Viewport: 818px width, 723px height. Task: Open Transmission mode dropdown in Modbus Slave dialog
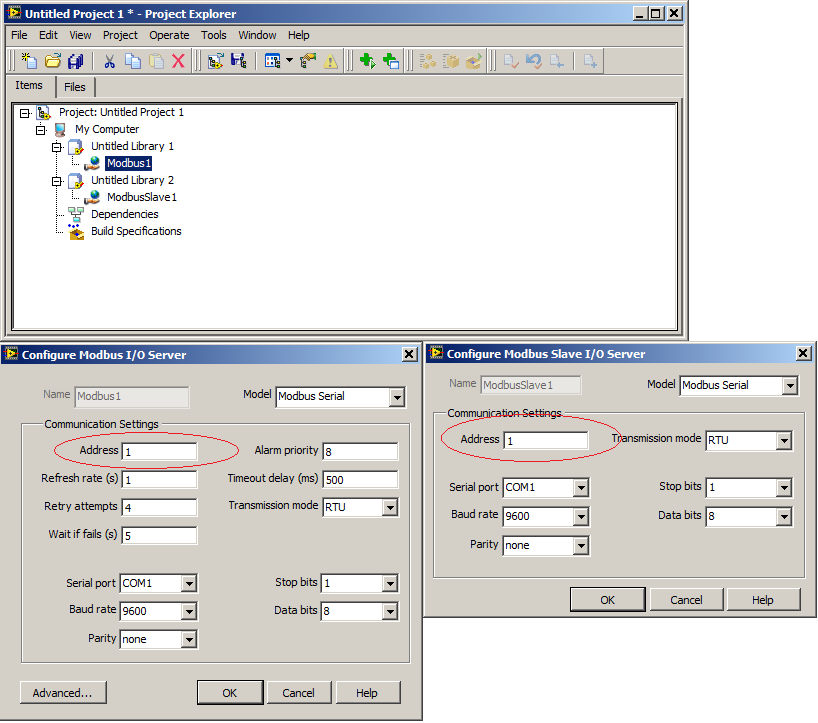(784, 441)
